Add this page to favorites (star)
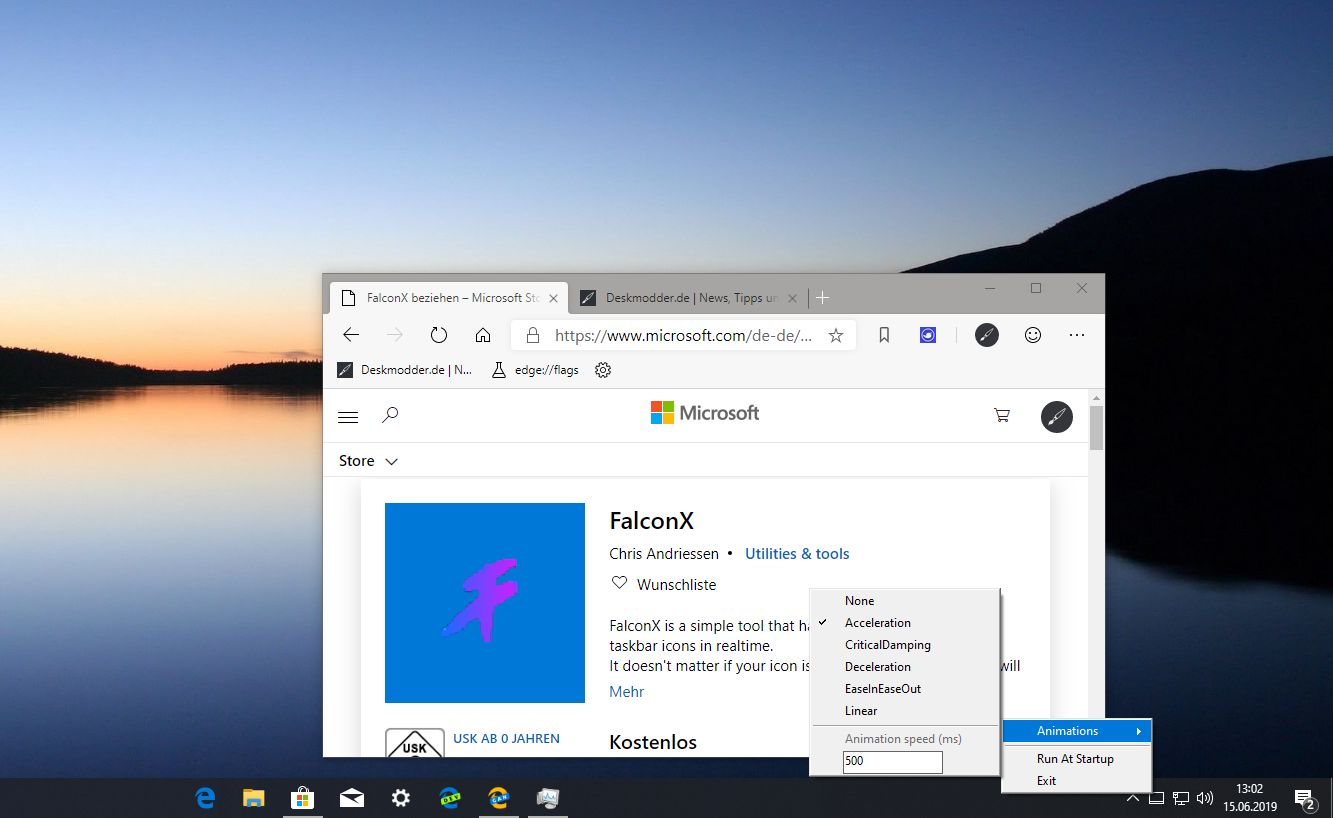The width and height of the screenshot is (1333, 818). tap(836, 335)
